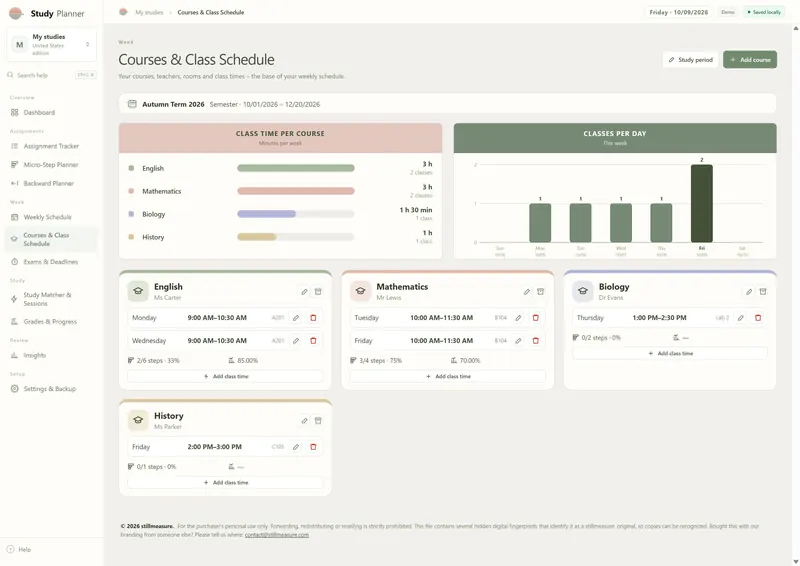Click the Insights chart icon
The image size is (800, 566).
tap(14, 355)
